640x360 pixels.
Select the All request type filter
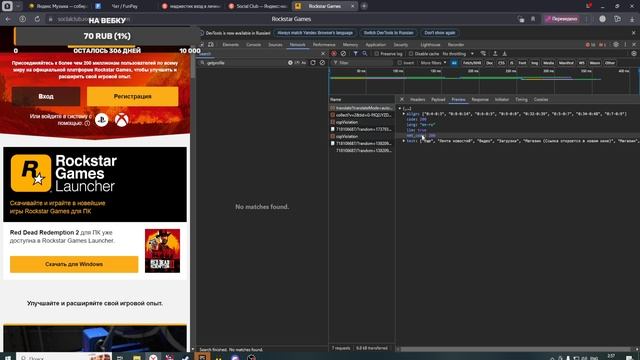tap(454, 63)
